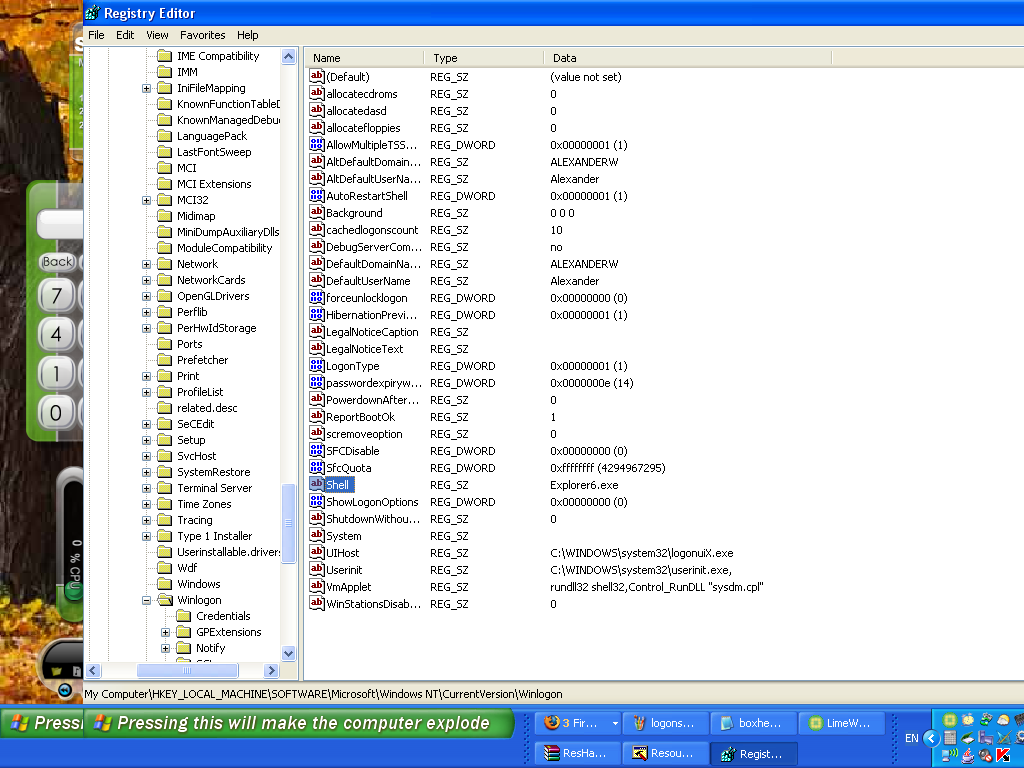Screen dimensions: 1024x768
Task: Open the Edit menu
Action: pyautogui.click(x=125, y=35)
